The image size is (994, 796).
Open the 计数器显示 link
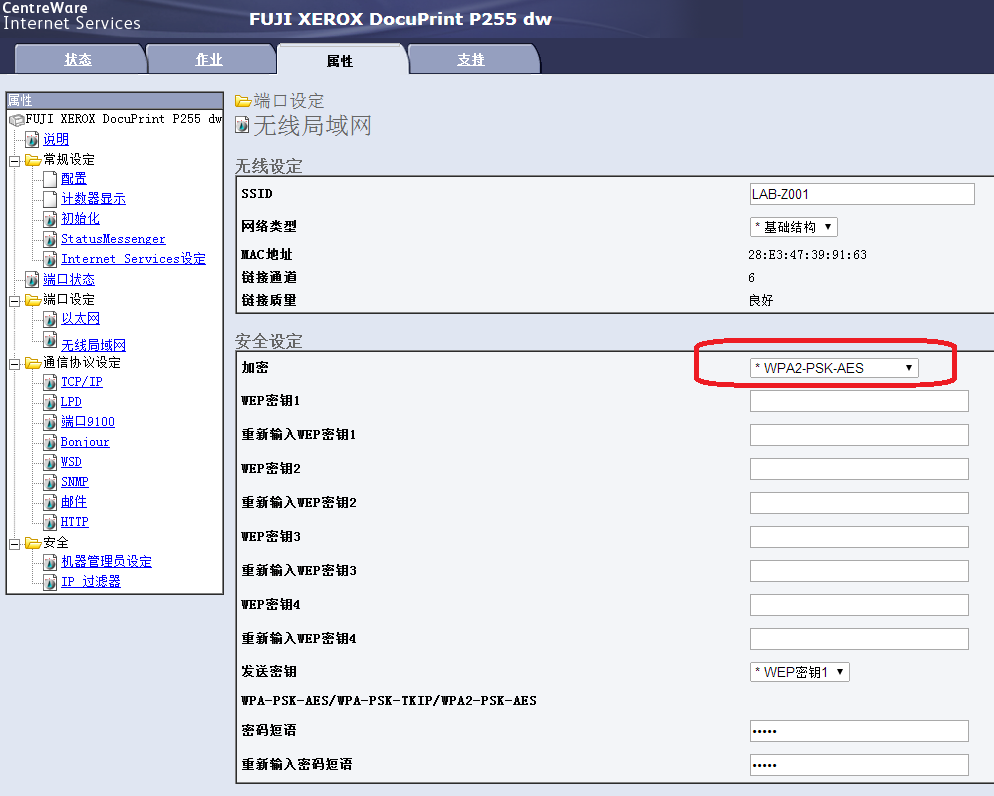pos(93,199)
